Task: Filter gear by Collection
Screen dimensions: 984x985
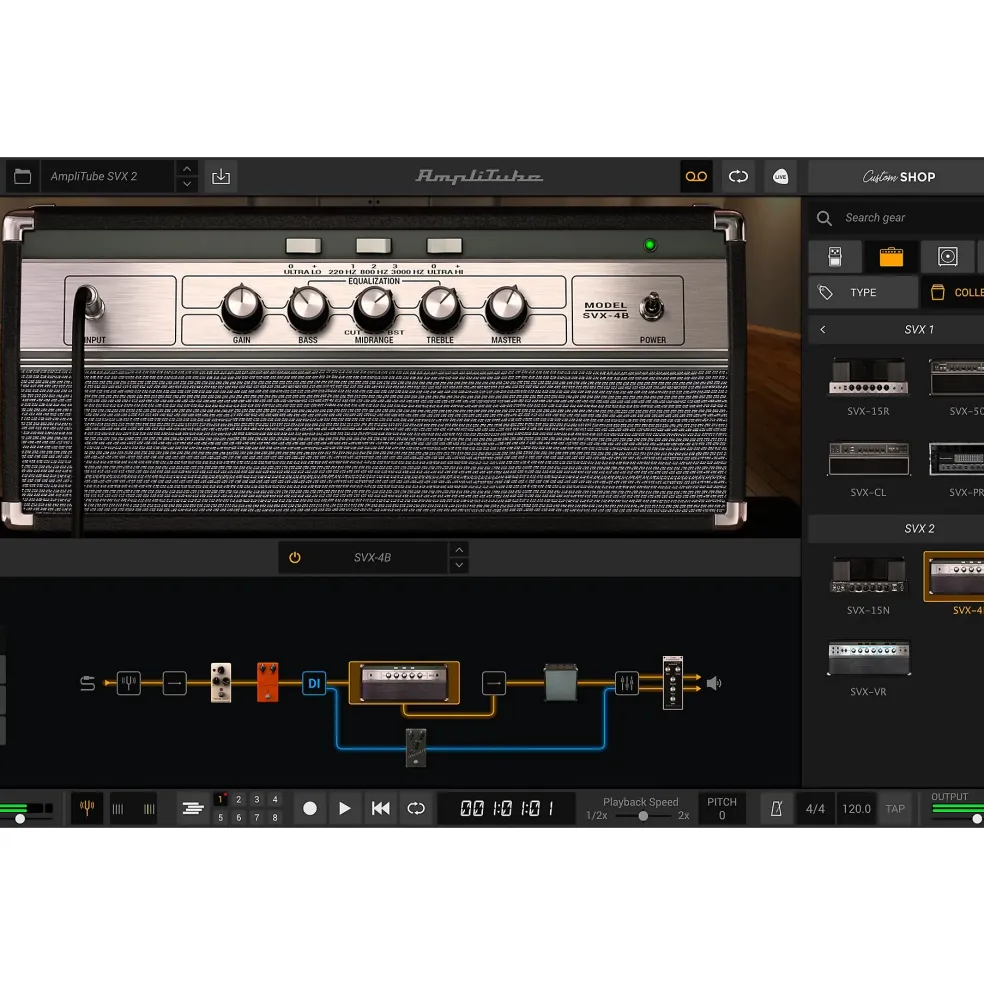Action: click(x=954, y=292)
